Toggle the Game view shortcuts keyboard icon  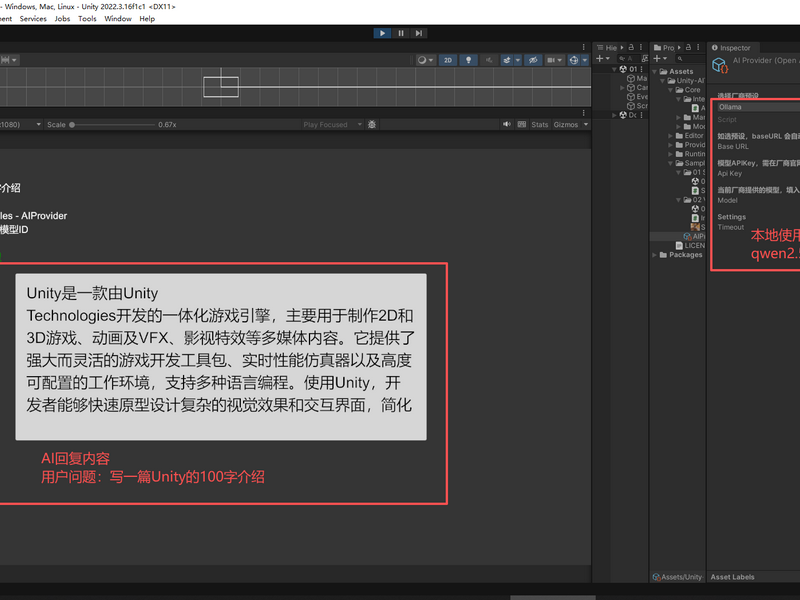click(521, 124)
